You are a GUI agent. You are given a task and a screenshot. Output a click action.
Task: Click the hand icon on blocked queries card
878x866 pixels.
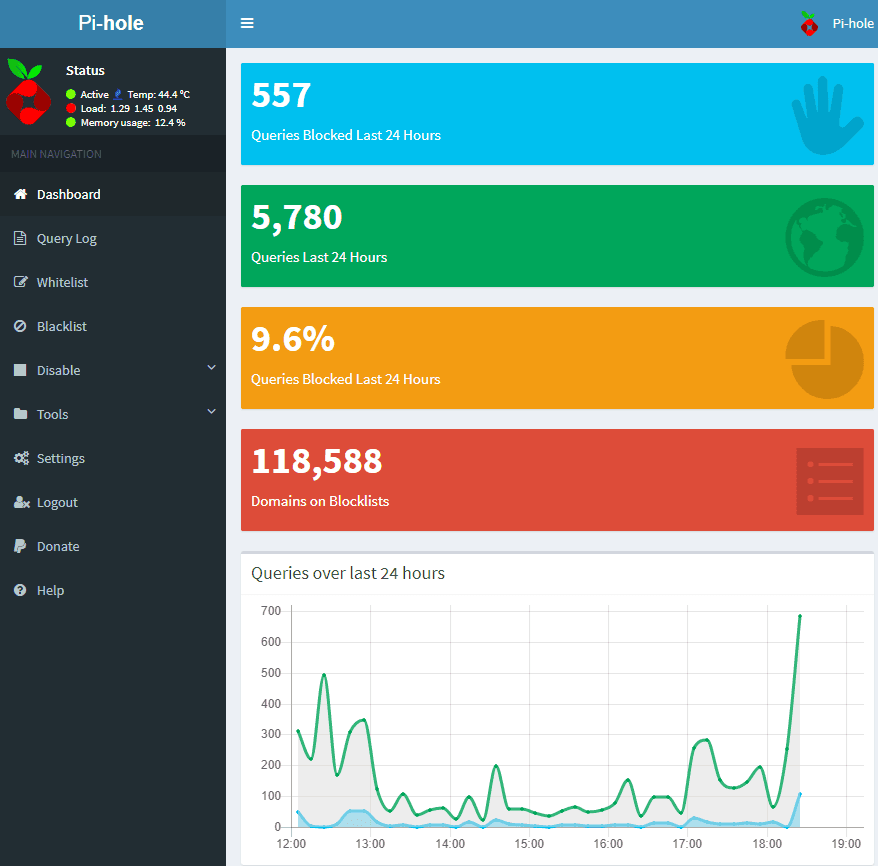click(826, 115)
